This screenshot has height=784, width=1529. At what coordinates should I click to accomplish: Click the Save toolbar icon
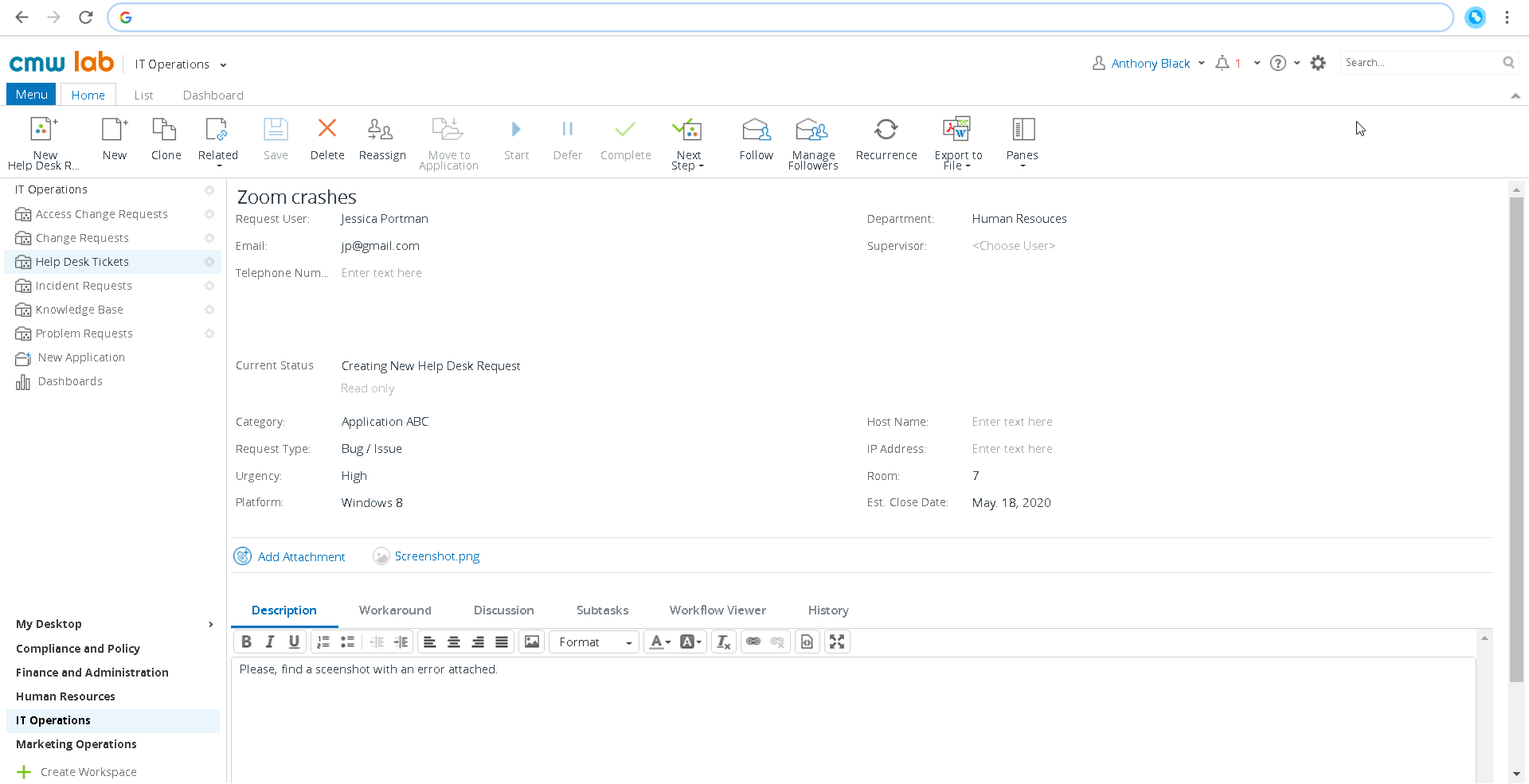click(x=276, y=129)
